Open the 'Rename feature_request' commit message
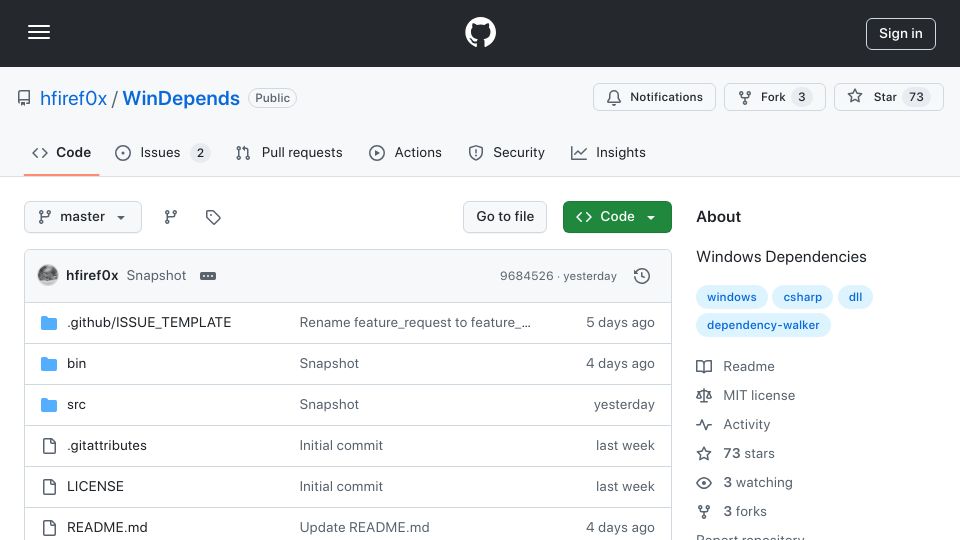The height and width of the screenshot is (540, 960). [x=415, y=323]
